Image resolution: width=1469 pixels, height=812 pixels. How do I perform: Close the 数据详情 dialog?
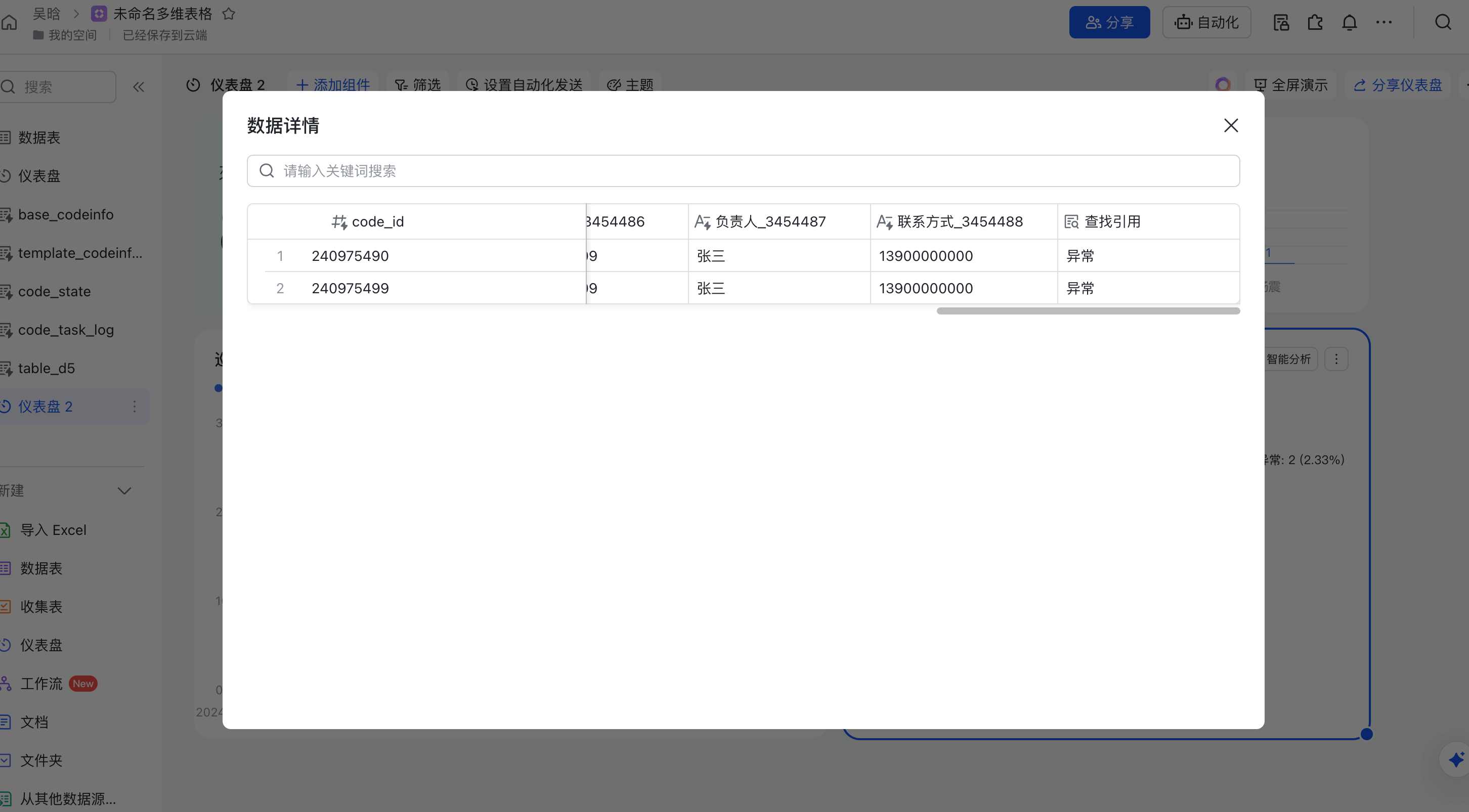1231,125
